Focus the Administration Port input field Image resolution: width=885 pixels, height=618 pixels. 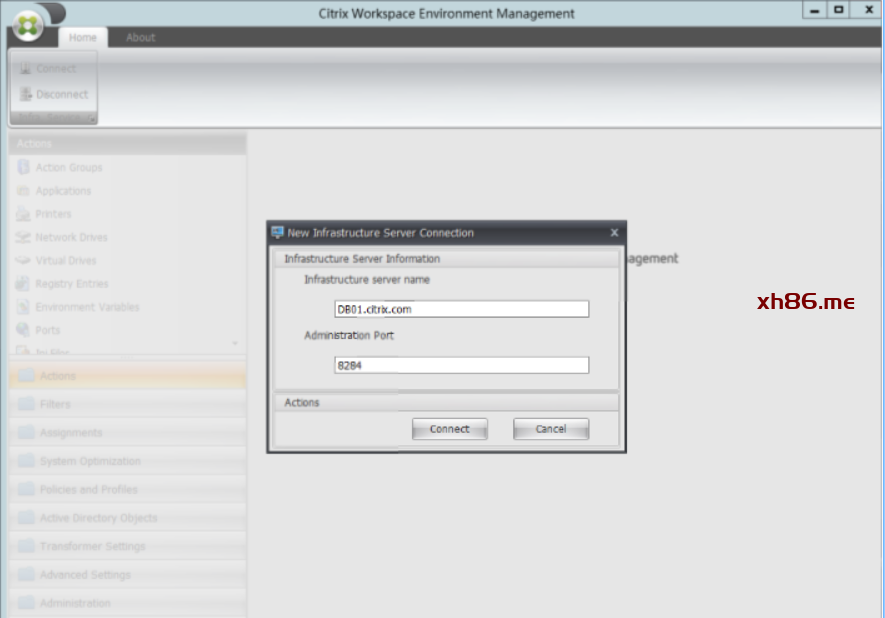click(x=461, y=365)
